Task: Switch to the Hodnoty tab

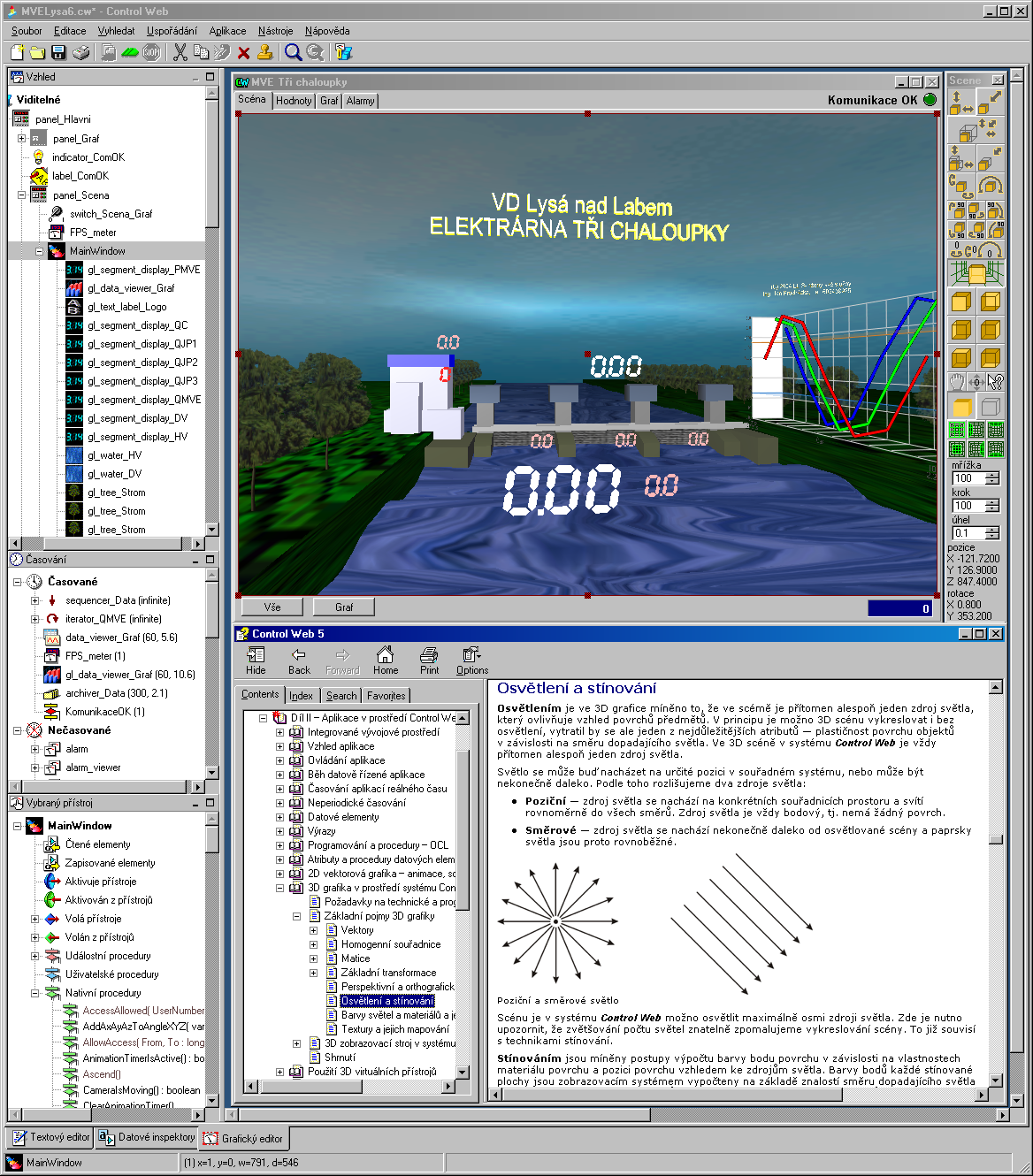Action: pyautogui.click(x=294, y=101)
